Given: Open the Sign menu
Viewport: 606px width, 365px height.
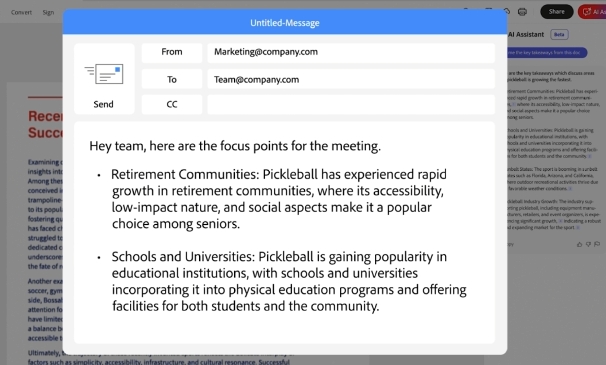Looking at the screenshot, I should point(48,12).
